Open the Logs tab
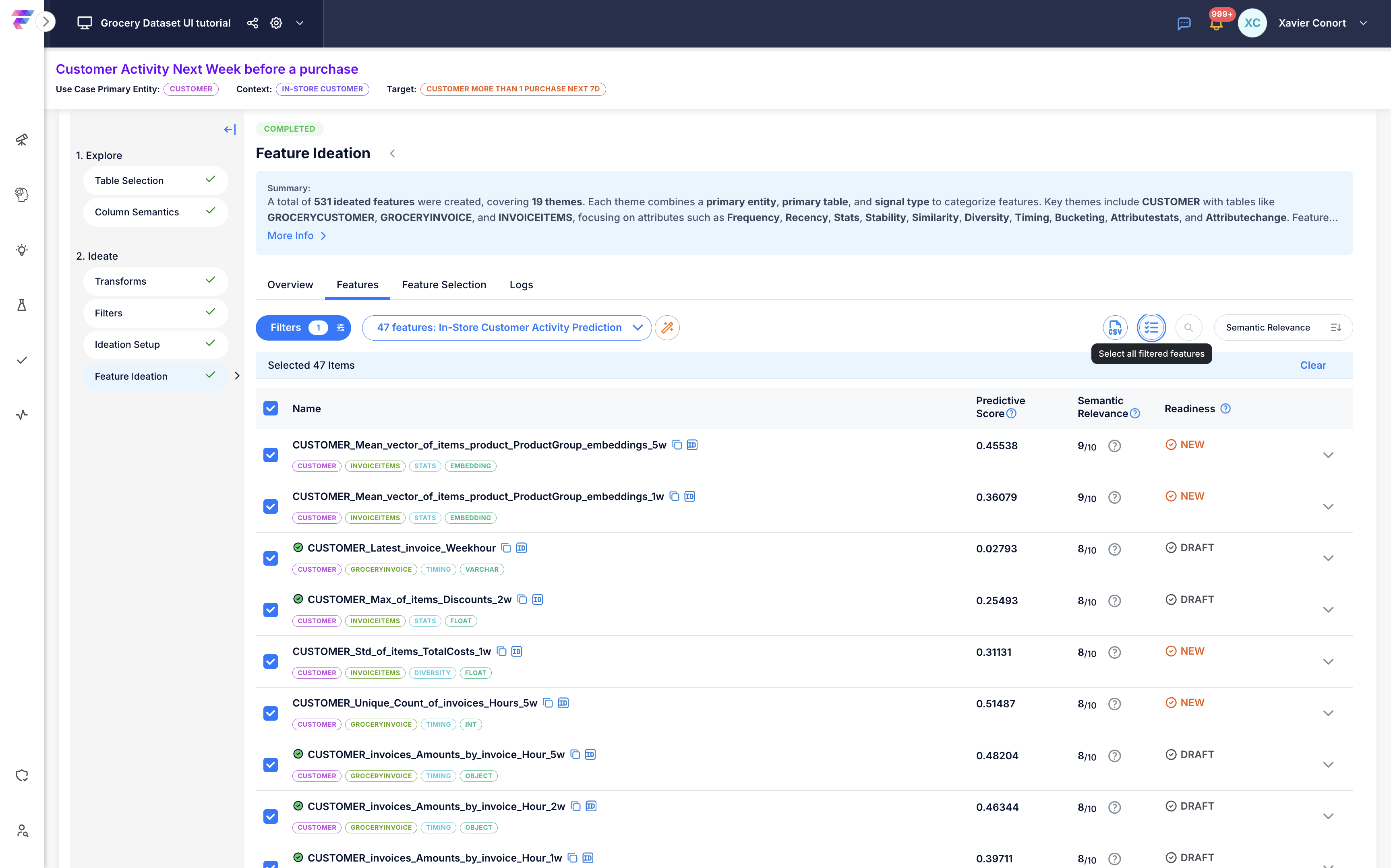The width and height of the screenshot is (1391, 868). pos(521,285)
